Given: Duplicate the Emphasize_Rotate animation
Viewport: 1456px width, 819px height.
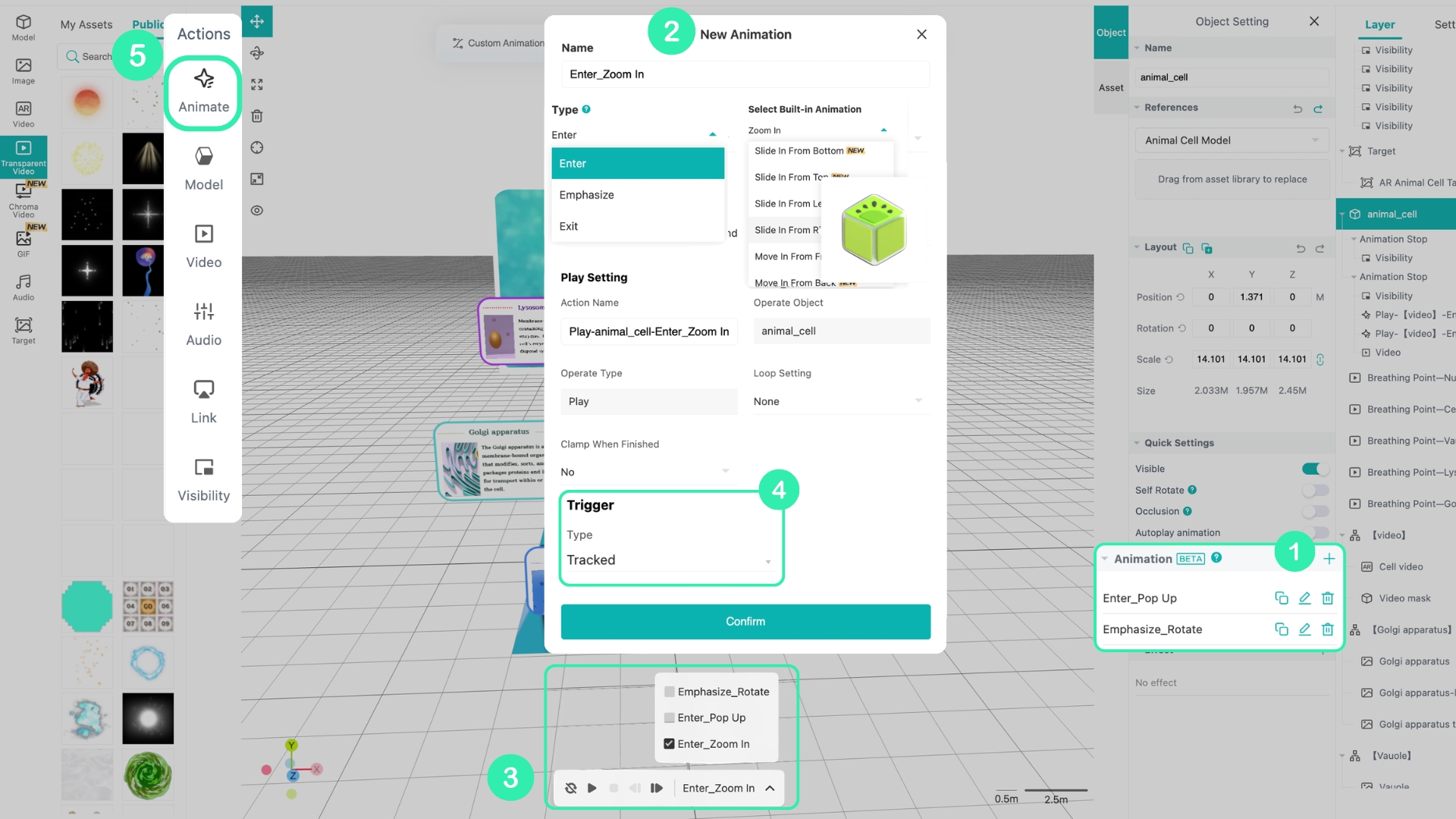Looking at the screenshot, I should 1282,629.
